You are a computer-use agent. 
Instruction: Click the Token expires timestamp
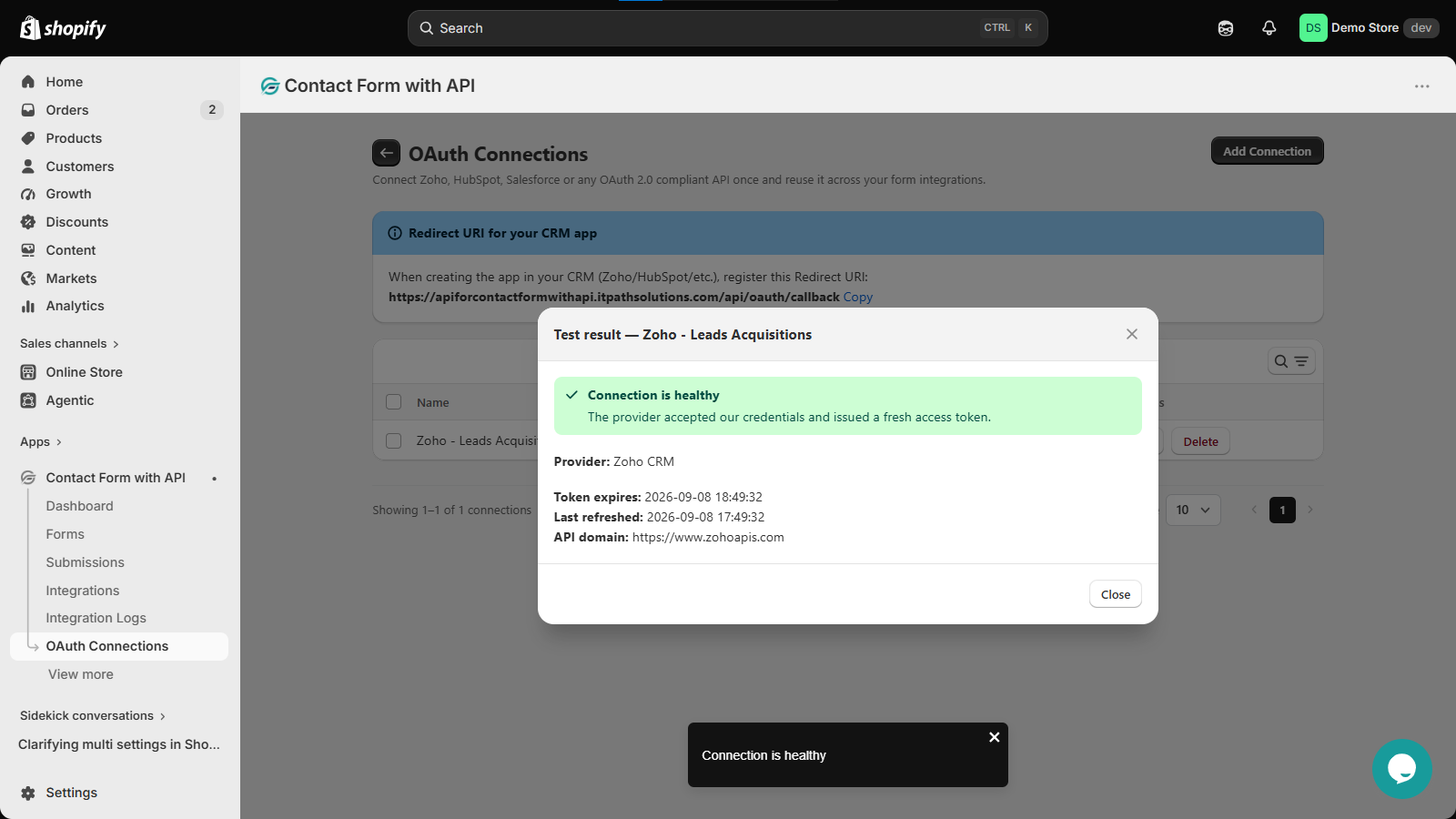click(x=703, y=497)
